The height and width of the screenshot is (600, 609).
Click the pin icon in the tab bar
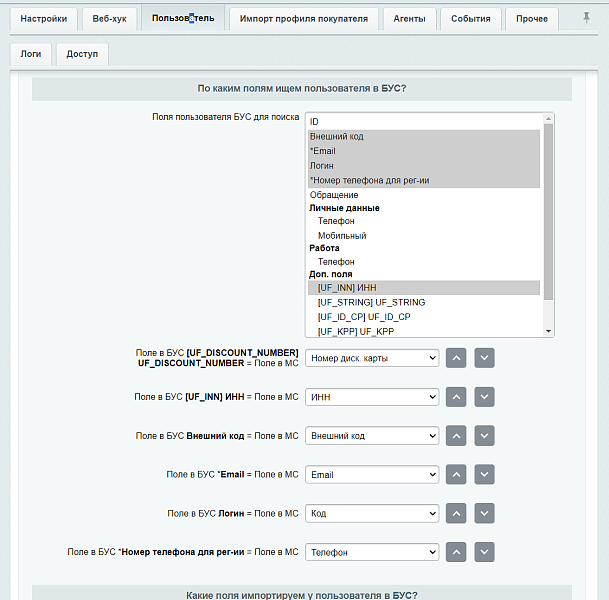pyautogui.click(x=586, y=18)
